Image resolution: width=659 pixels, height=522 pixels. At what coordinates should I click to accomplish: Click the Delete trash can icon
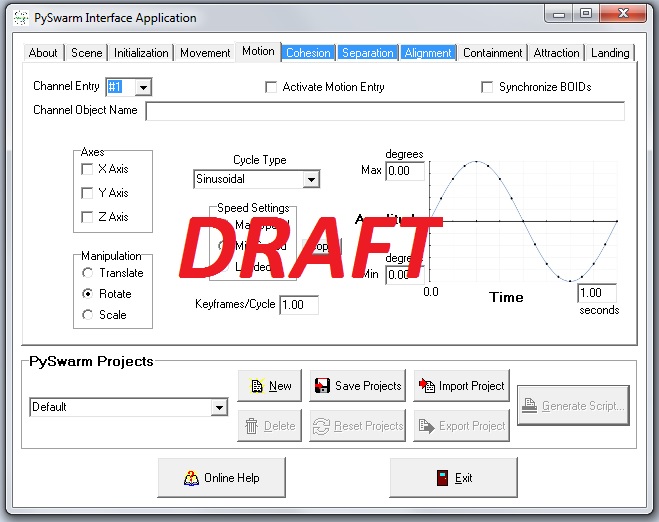click(251, 426)
